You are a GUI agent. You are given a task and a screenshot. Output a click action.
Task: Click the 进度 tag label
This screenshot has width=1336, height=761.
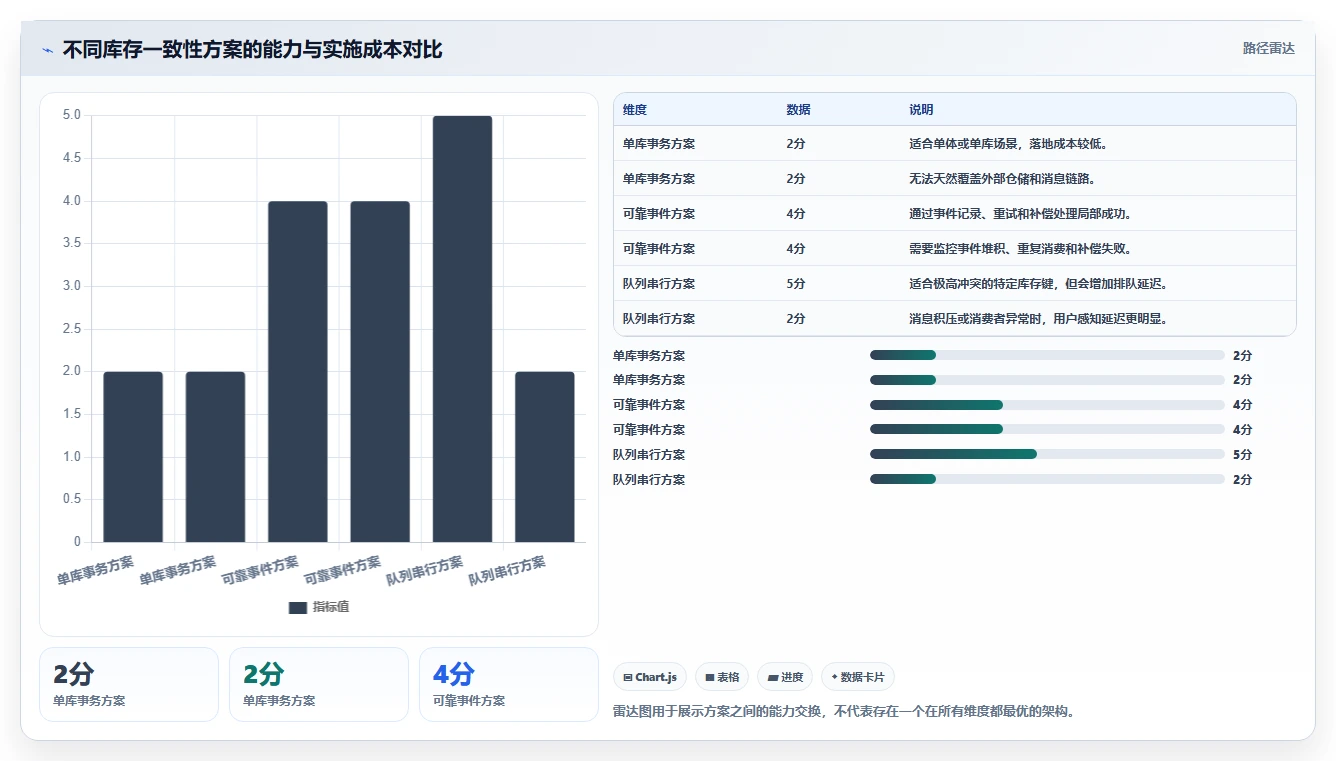coord(792,677)
